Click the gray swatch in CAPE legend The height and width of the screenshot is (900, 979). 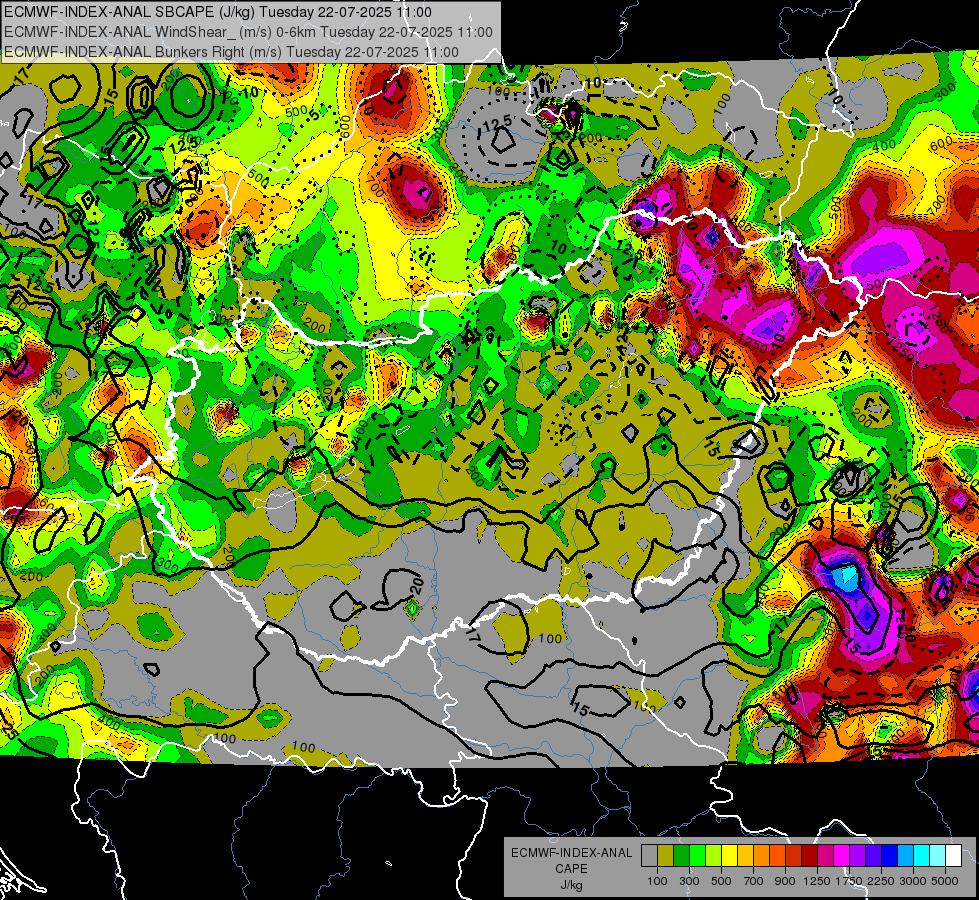click(649, 856)
